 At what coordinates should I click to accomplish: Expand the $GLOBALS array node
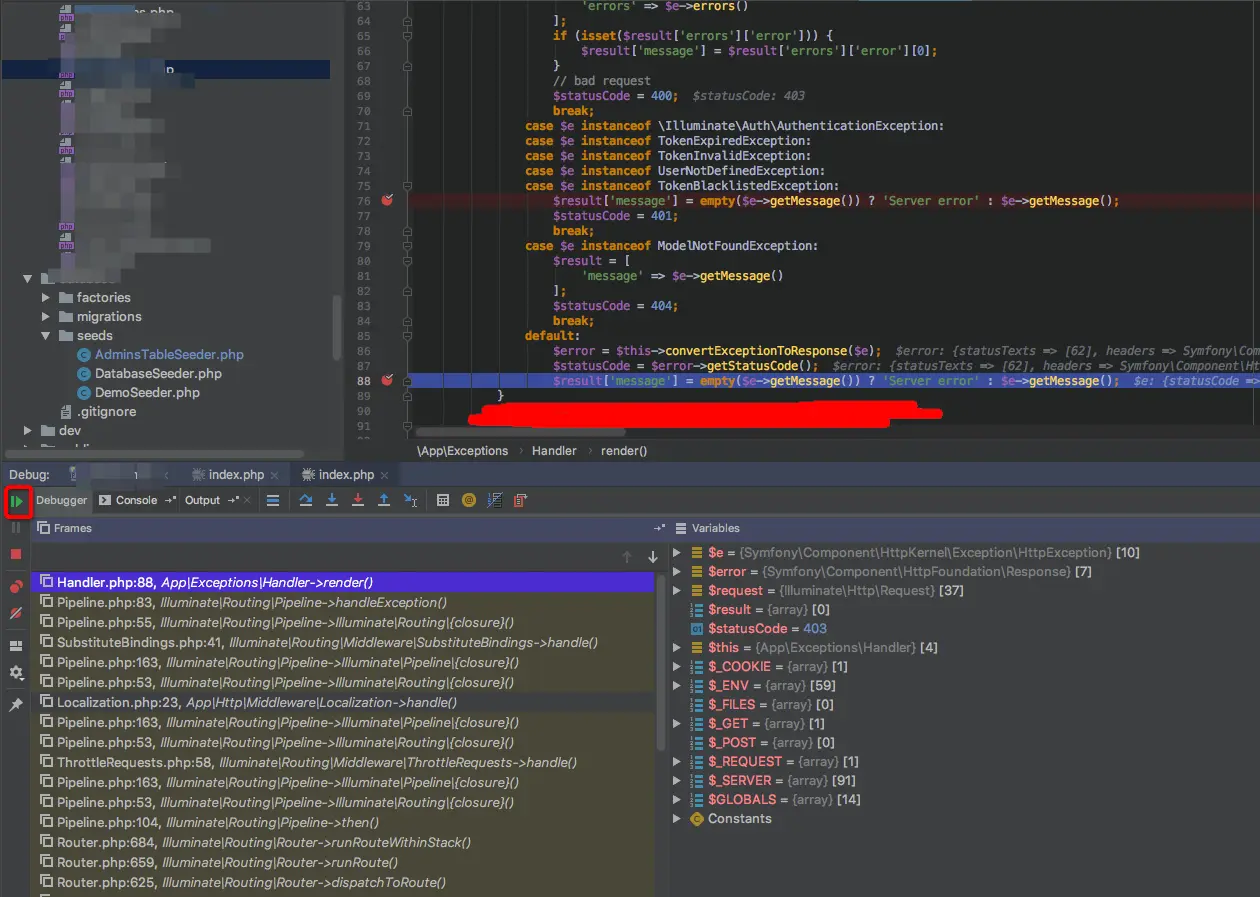click(x=677, y=799)
